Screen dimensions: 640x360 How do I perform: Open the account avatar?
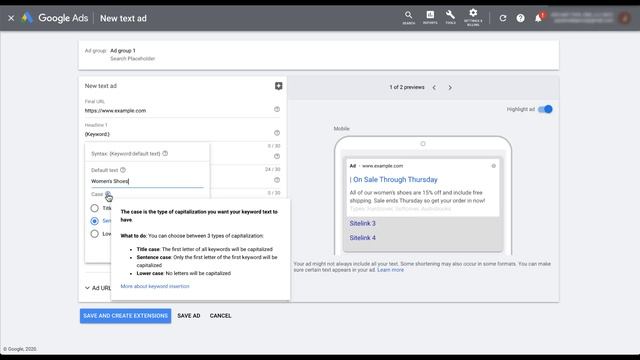click(x=624, y=18)
